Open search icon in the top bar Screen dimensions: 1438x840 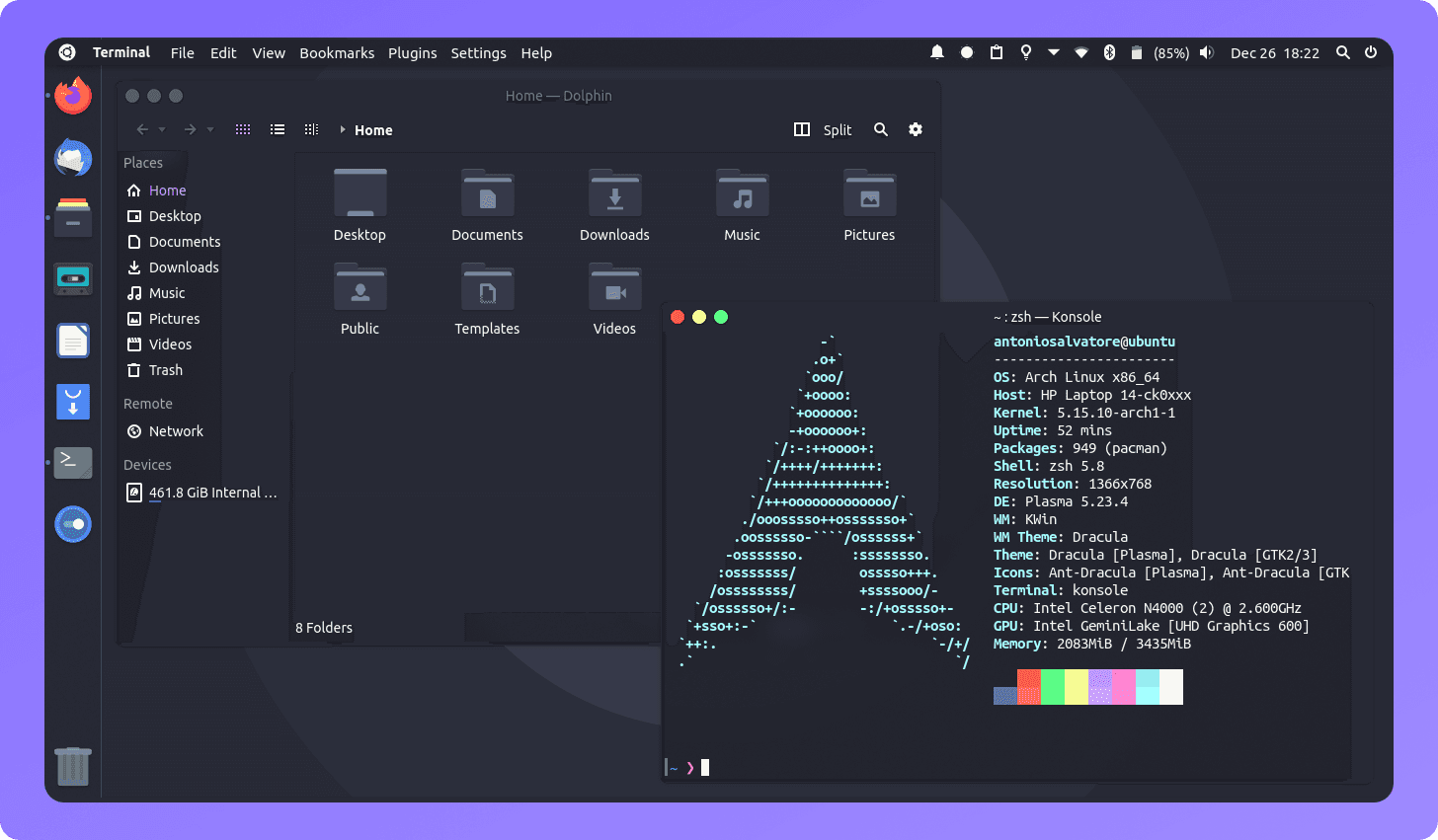tap(1343, 52)
